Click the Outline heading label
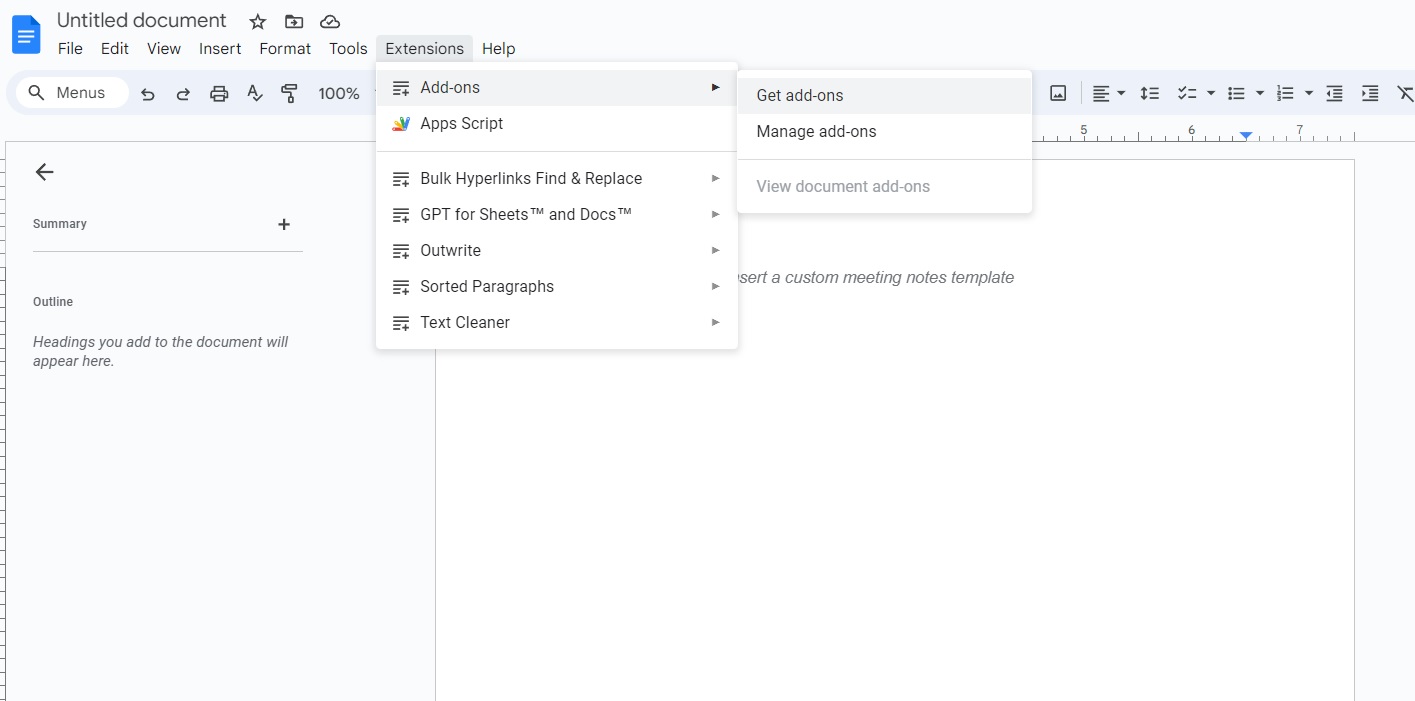Screen dimensions: 1415x701 (x=53, y=302)
